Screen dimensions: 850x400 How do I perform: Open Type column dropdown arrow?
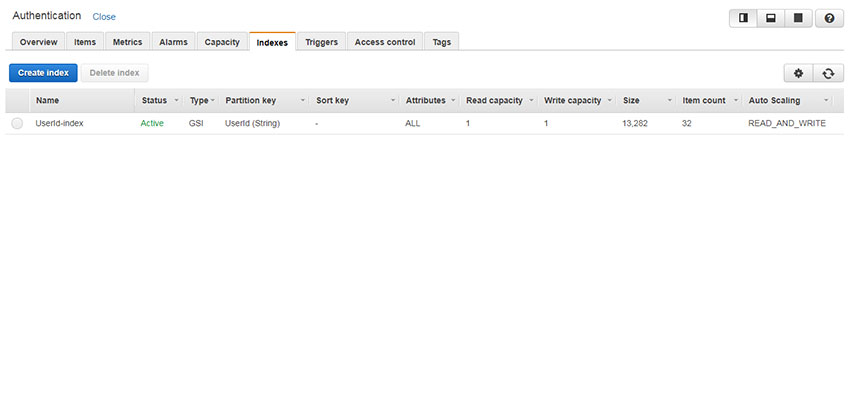(212, 100)
